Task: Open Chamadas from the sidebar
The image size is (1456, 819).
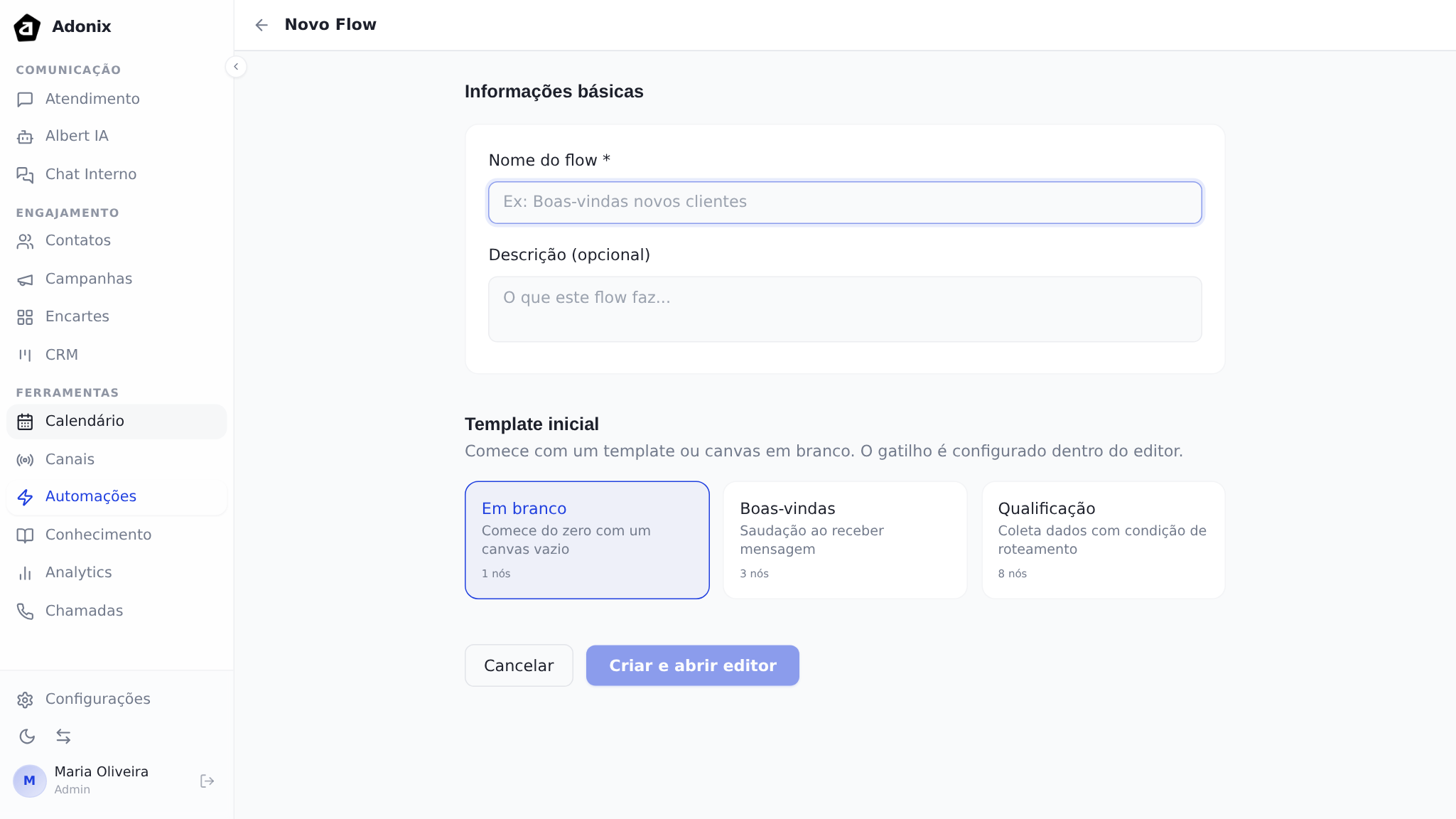Action: [x=84, y=610]
